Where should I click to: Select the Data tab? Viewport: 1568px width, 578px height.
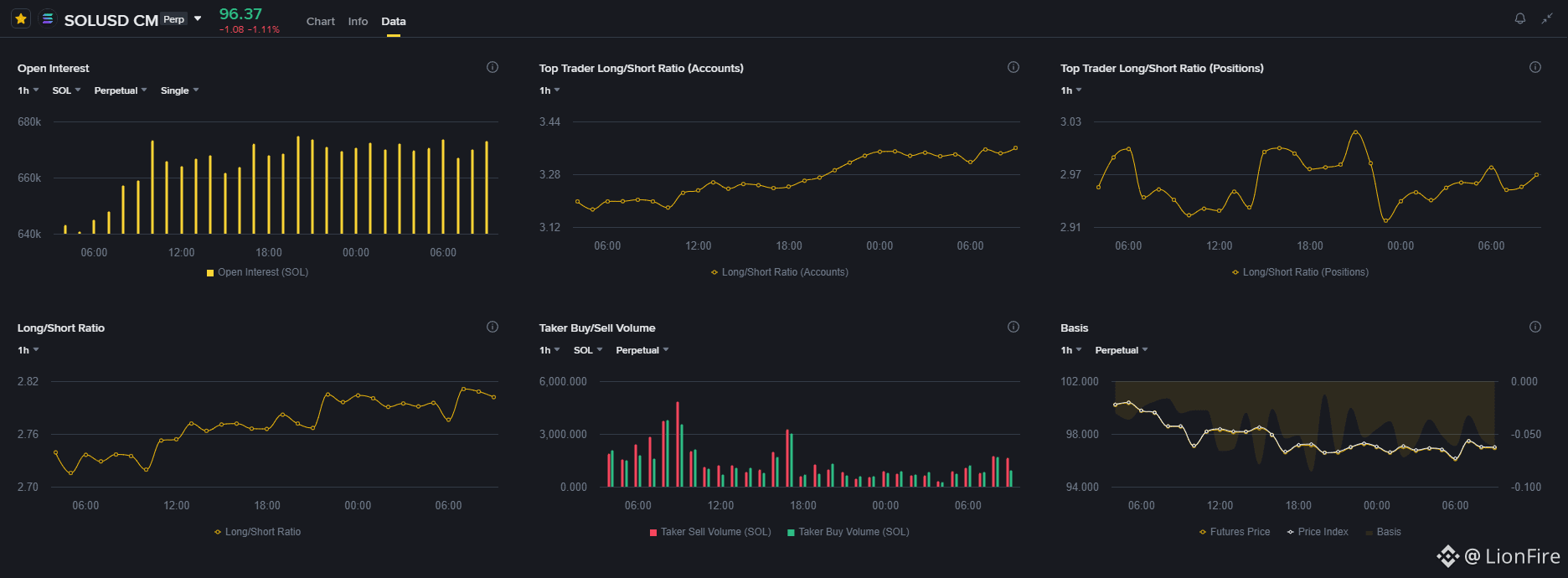click(394, 21)
